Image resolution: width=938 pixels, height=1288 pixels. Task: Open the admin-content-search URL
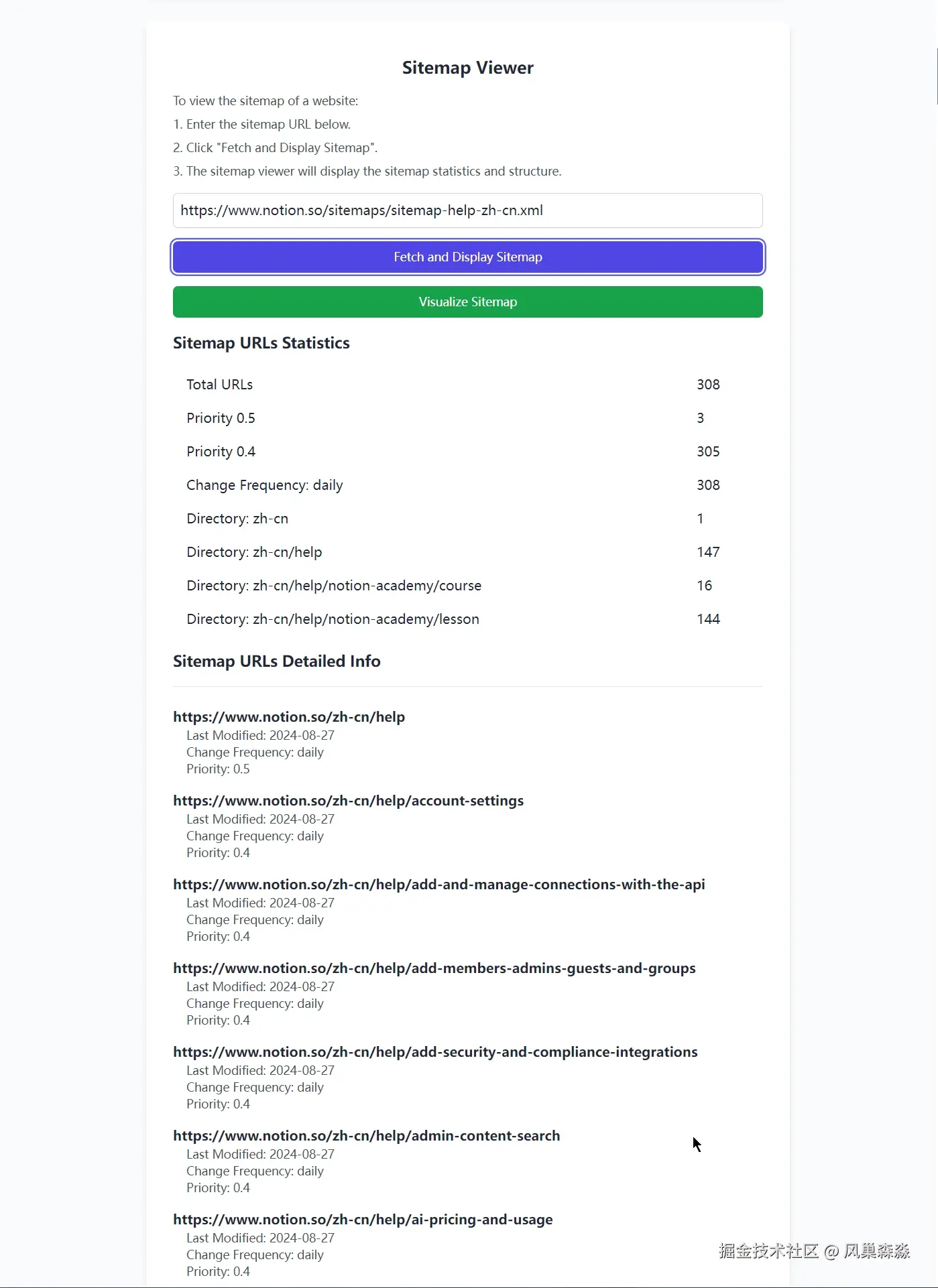tap(366, 1135)
